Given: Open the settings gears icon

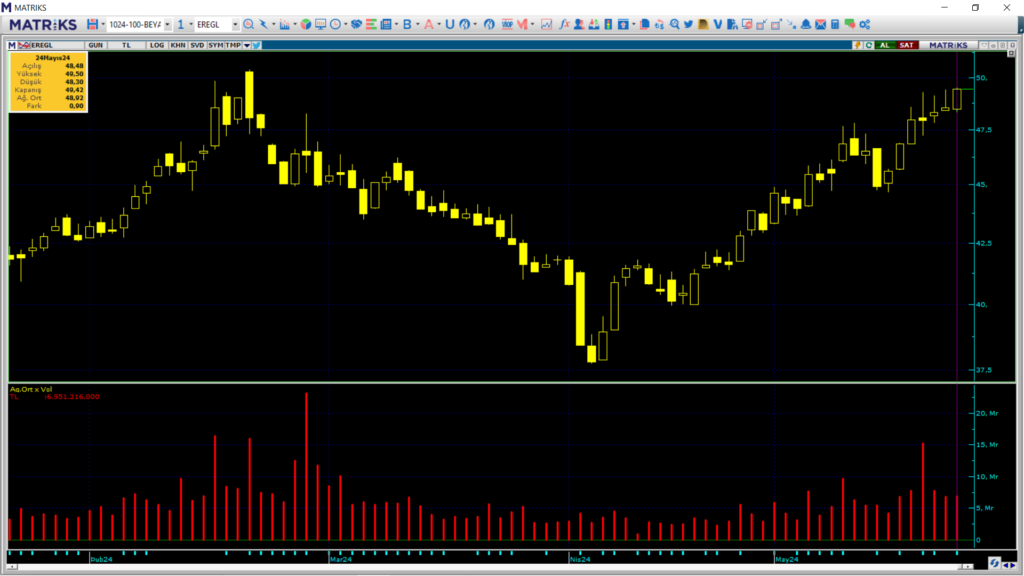Looking at the screenshot, I should pyautogui.click(x=864, y=24).
